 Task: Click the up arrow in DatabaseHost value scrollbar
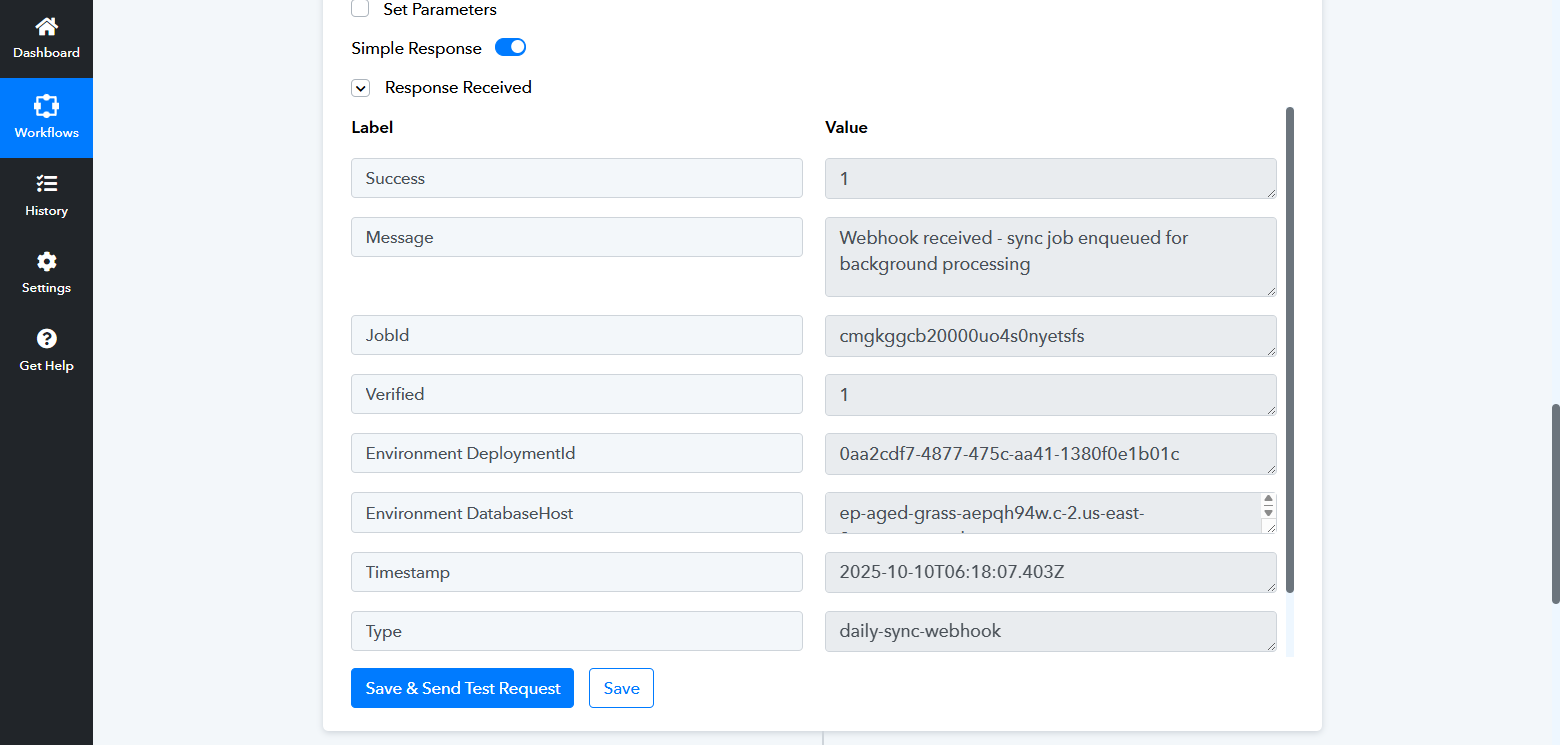tap(1268, 499)
